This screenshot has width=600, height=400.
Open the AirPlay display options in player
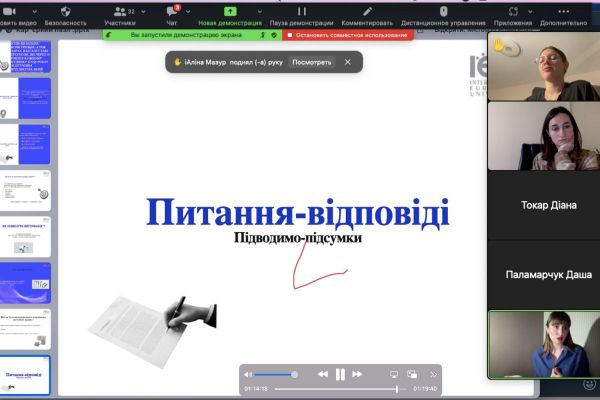[395, 374]
